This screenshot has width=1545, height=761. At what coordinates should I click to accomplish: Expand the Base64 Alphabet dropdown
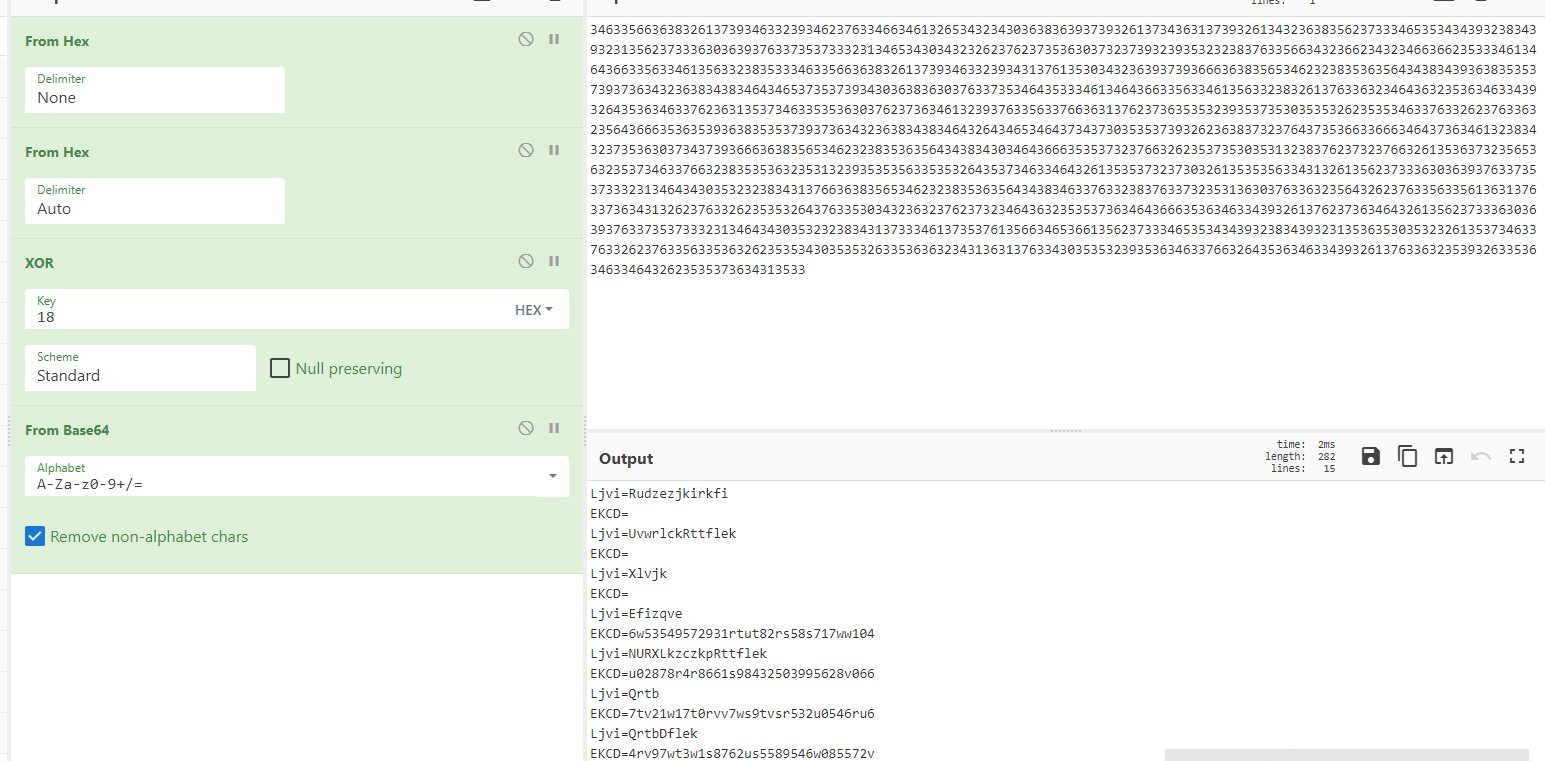click(552, 477)
